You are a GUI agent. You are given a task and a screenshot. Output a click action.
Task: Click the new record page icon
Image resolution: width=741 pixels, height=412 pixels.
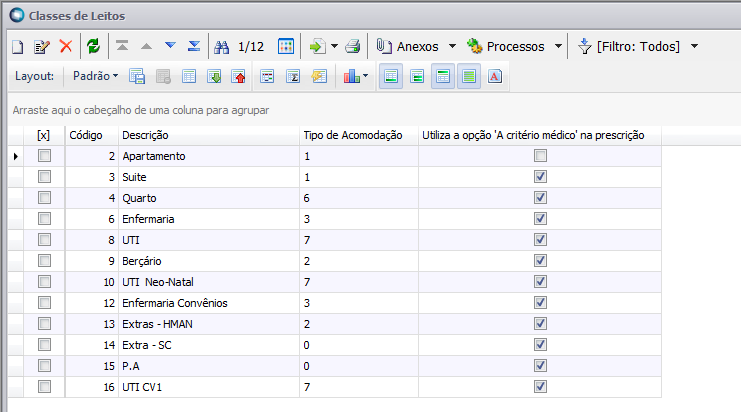(17, 47)
